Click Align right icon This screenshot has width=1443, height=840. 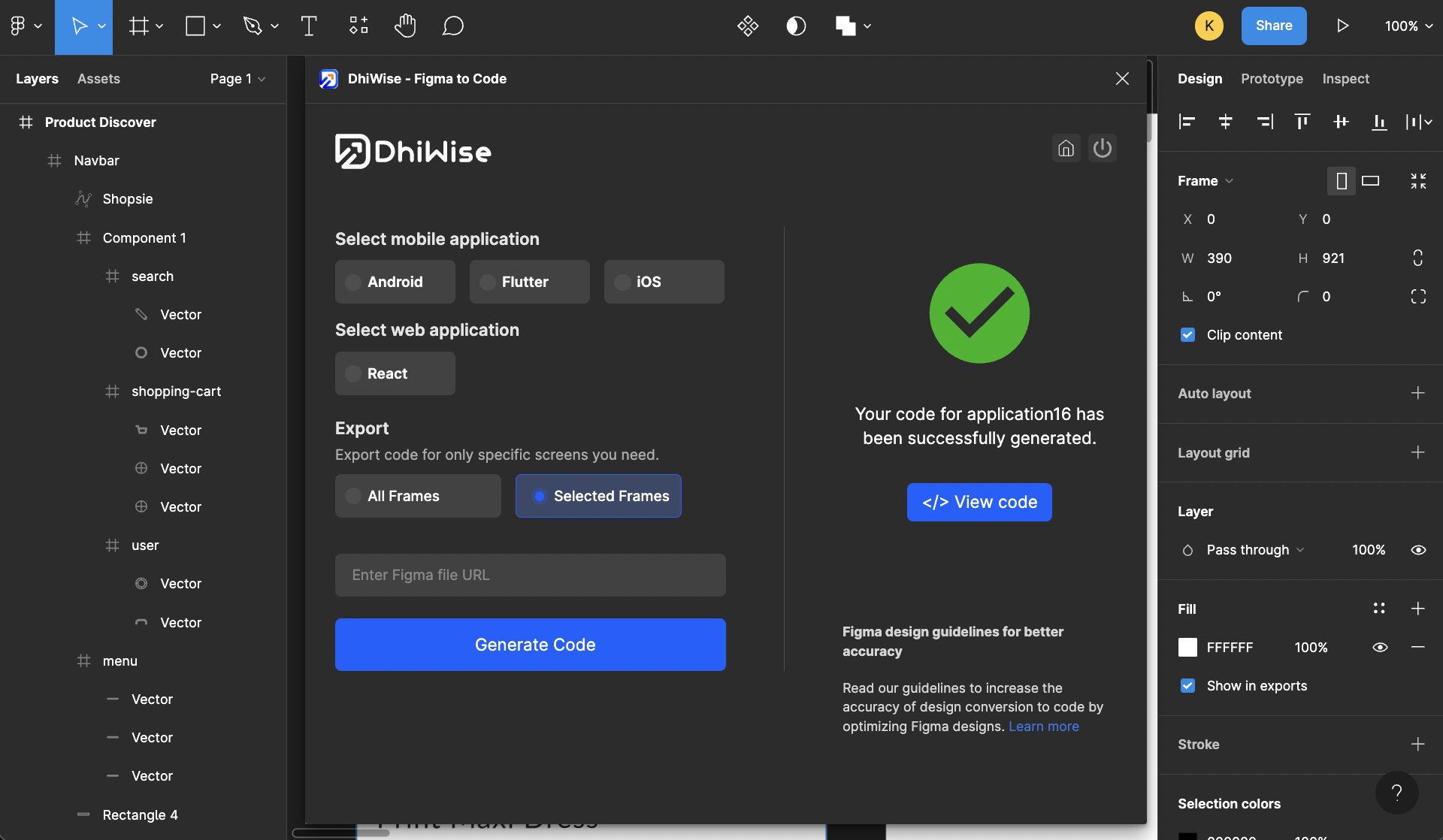pos(1265,122)
